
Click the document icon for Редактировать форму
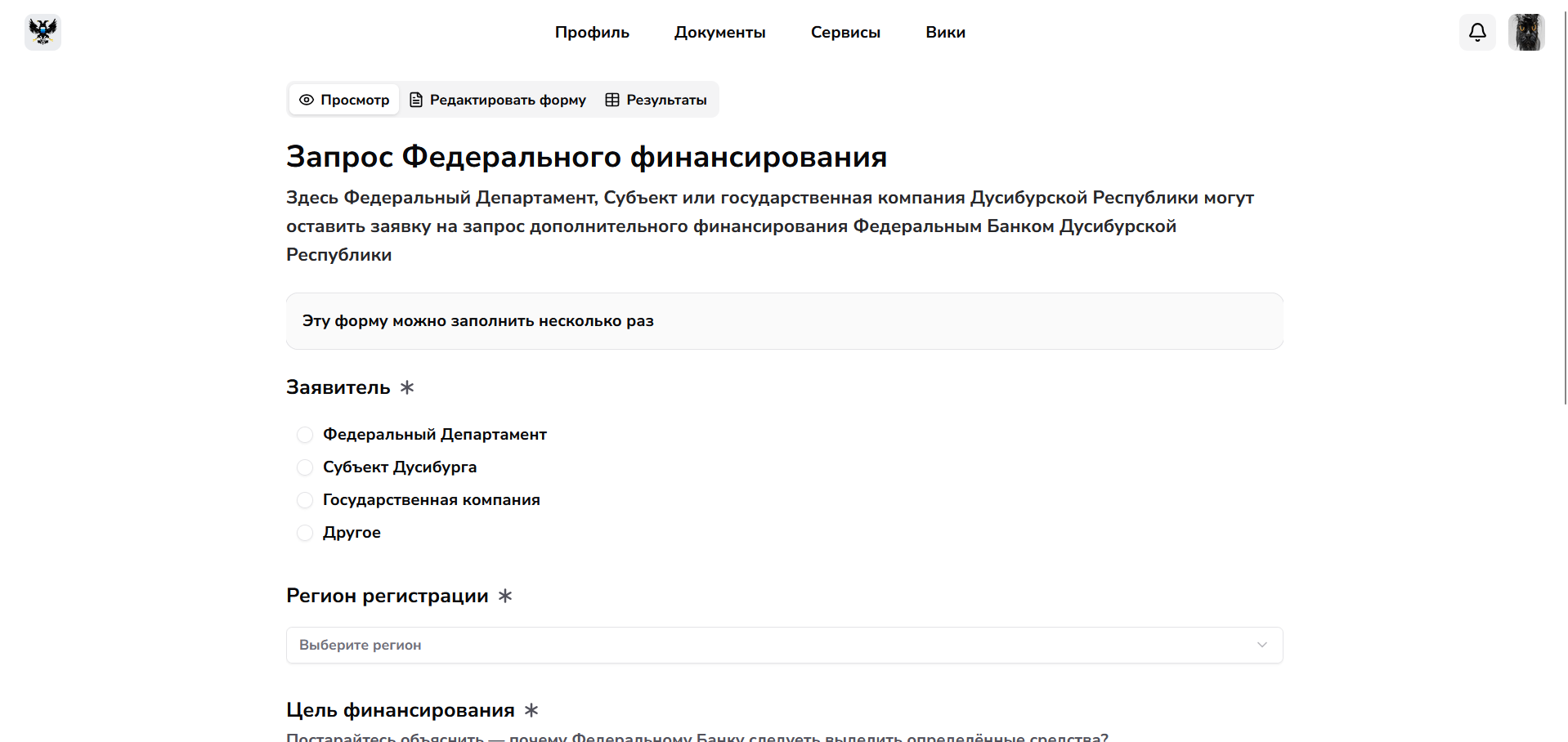[416, 100]
